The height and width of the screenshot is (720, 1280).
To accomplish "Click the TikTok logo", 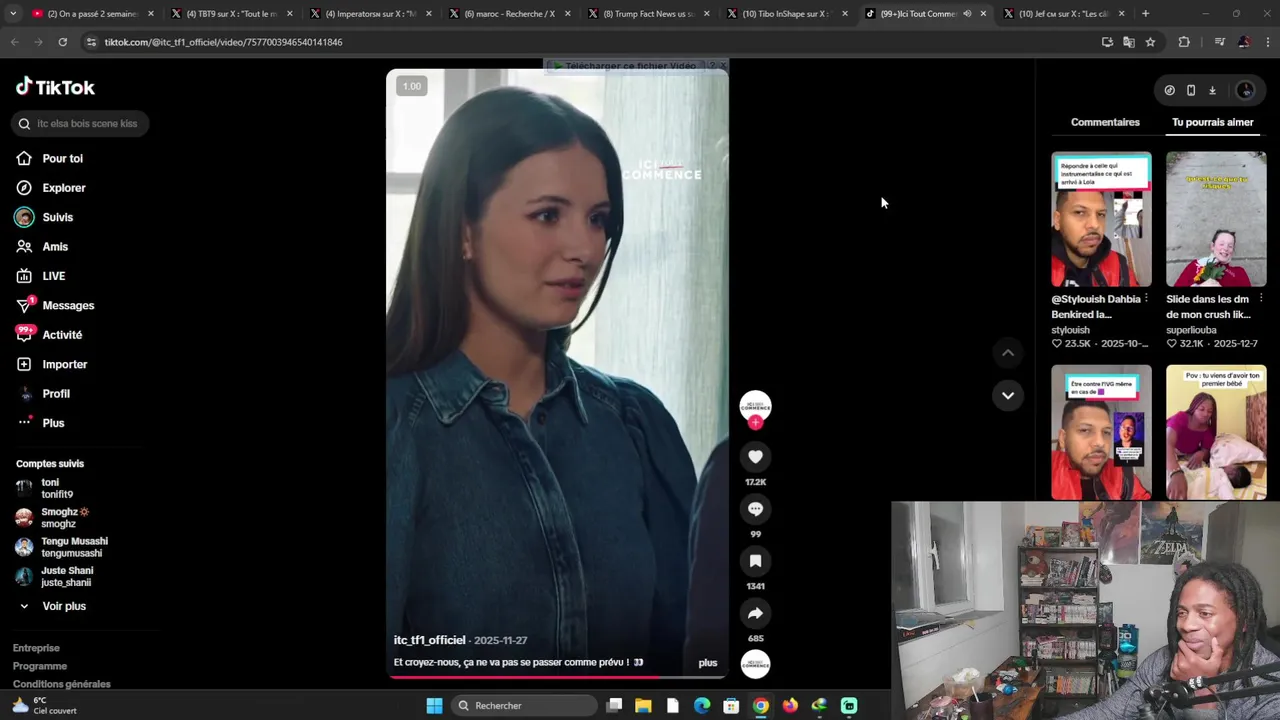I will (x=55, y=87).
